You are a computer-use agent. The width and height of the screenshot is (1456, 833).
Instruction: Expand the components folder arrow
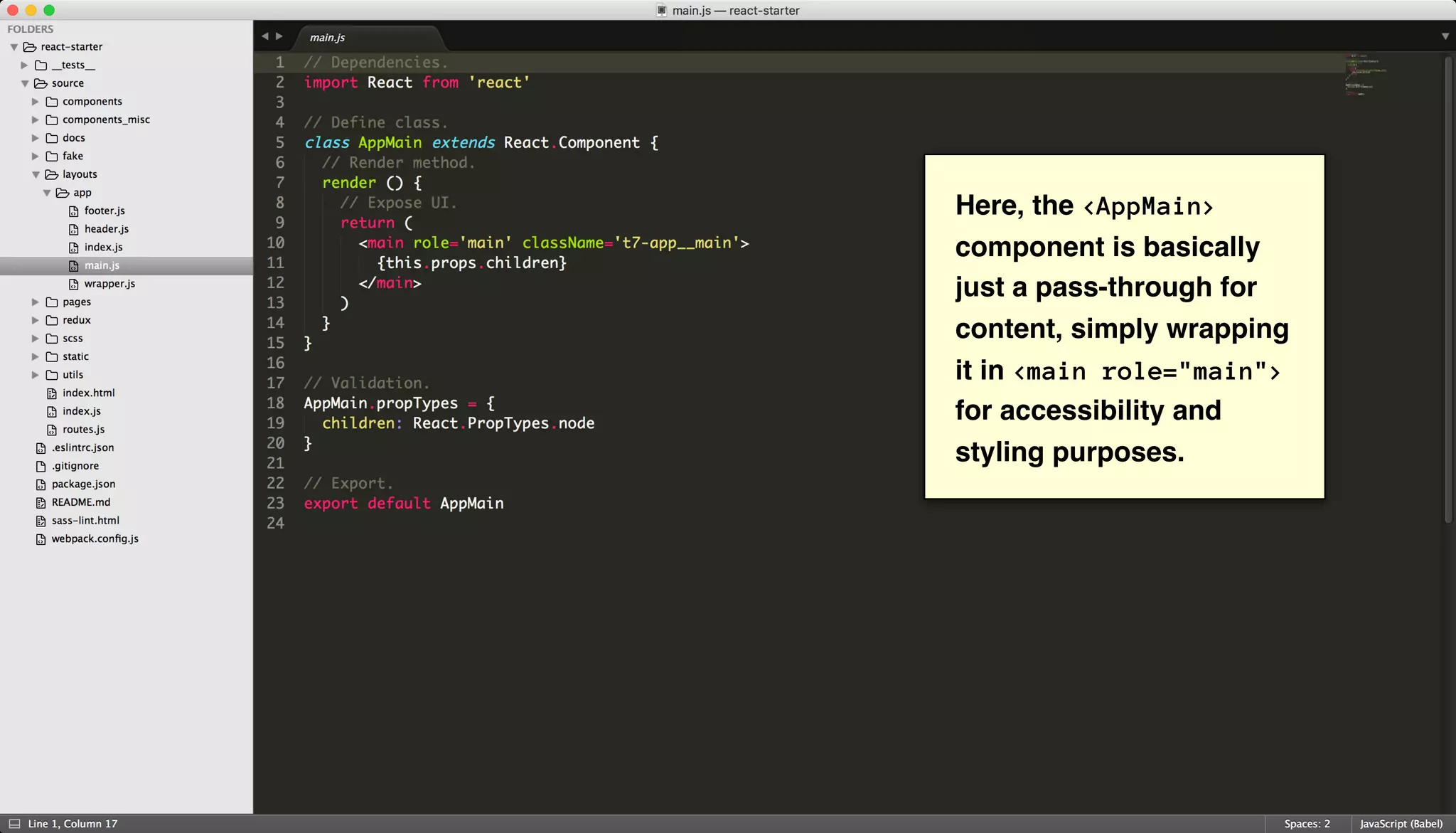tap(35, 102)
